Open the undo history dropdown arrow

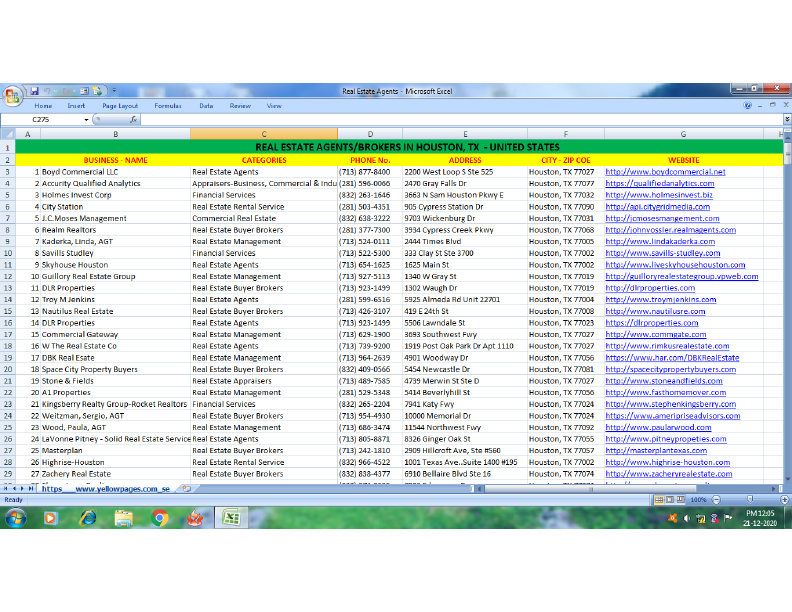point(55,91)
